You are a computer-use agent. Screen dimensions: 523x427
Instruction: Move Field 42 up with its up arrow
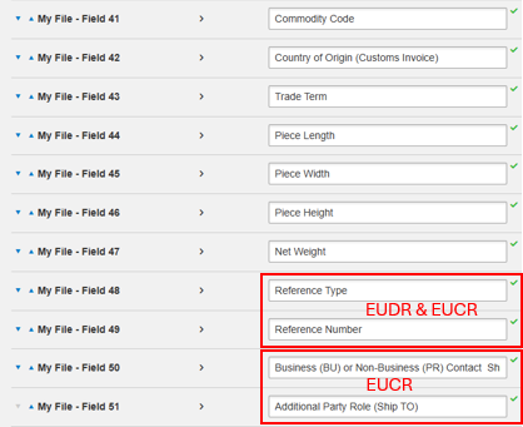(31, 58)
